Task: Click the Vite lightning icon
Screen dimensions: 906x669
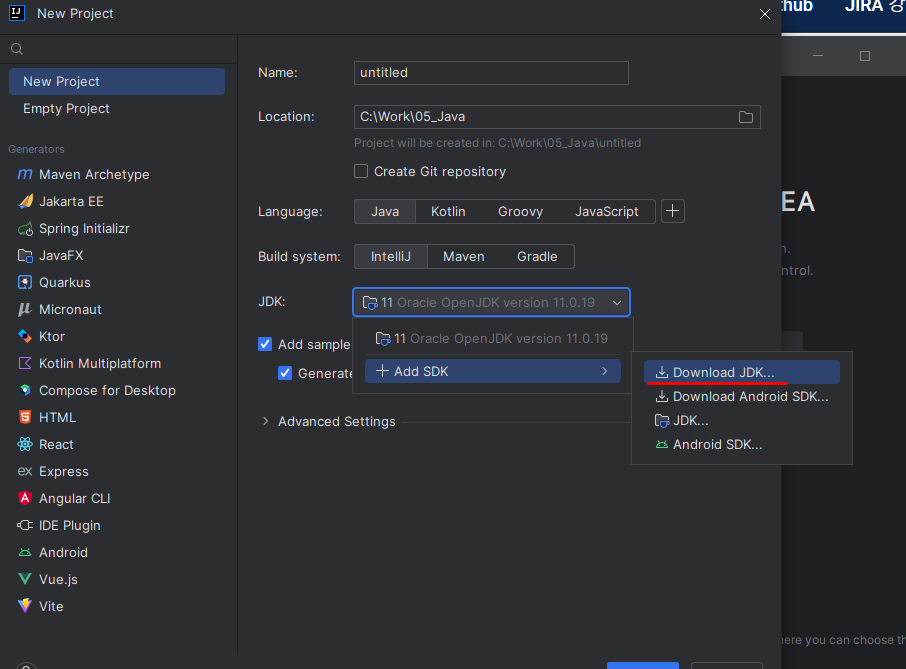Action: coord(25,605)
